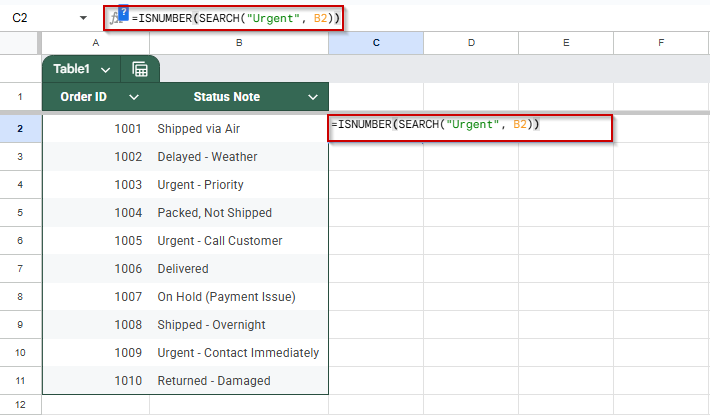710x415 pixels.
Task: Open the Status Note column dropdown
Action: 313,97
